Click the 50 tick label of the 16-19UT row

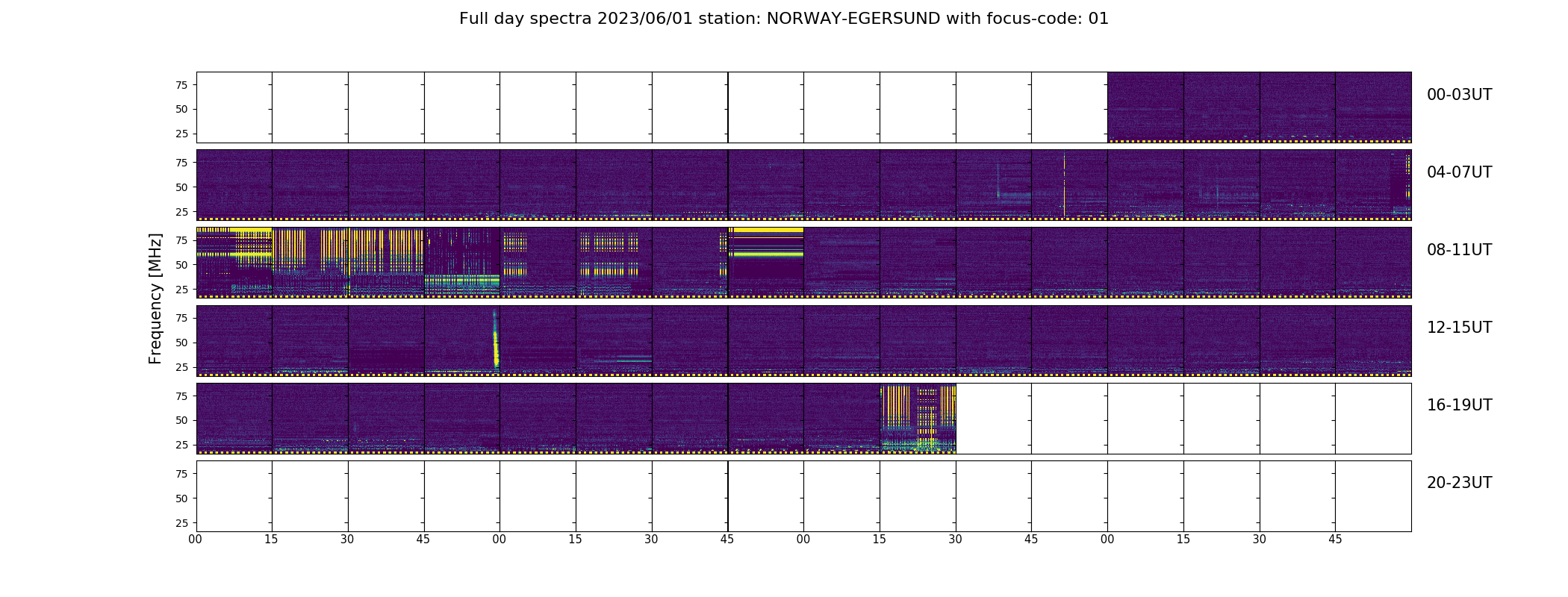coord(181,420)
